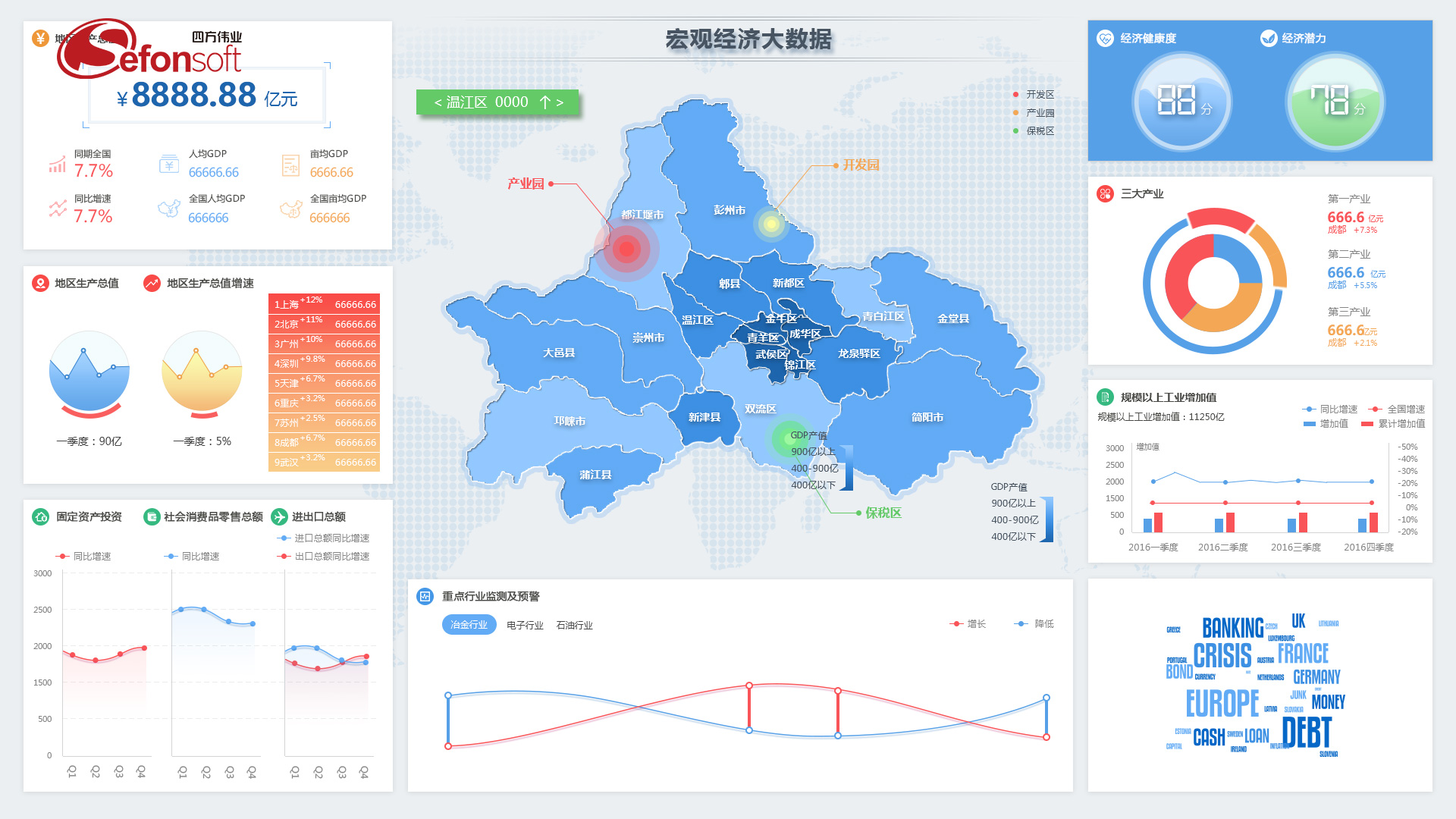
Task: Select the 冶金行业 tab
Action: tap(469, 625)
